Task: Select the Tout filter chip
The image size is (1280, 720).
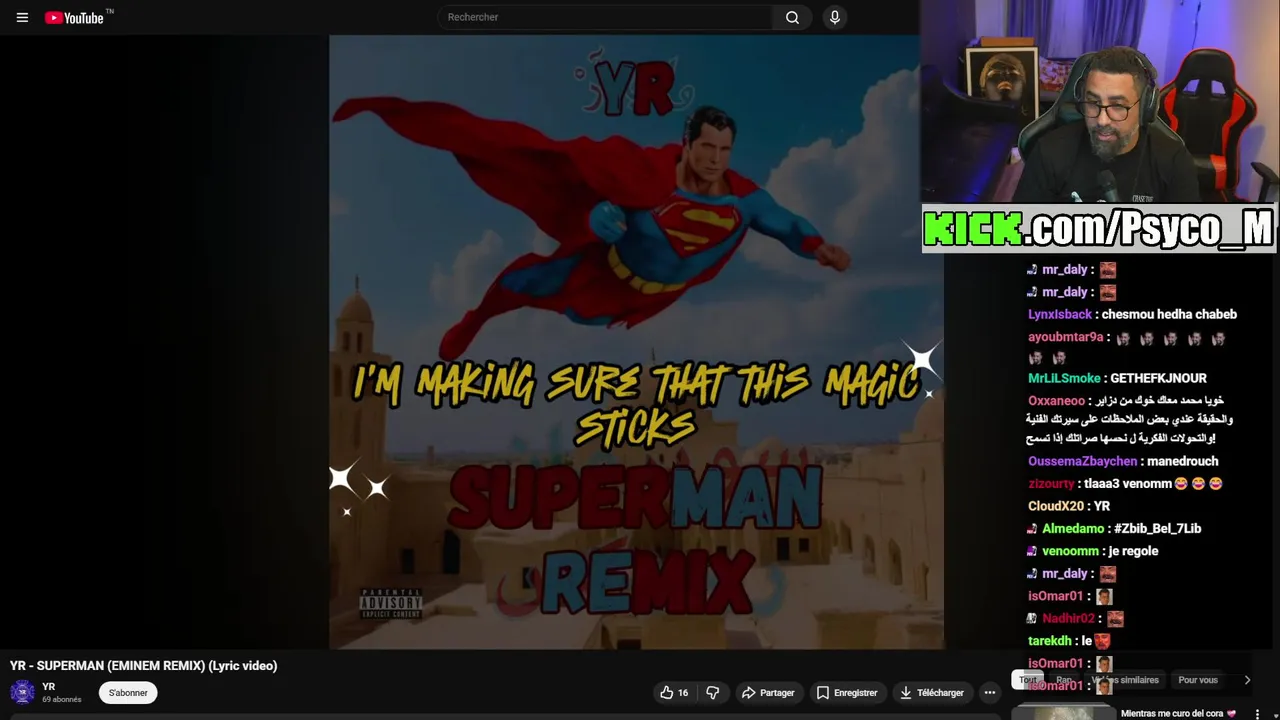Action: [x=1028, y=680]
